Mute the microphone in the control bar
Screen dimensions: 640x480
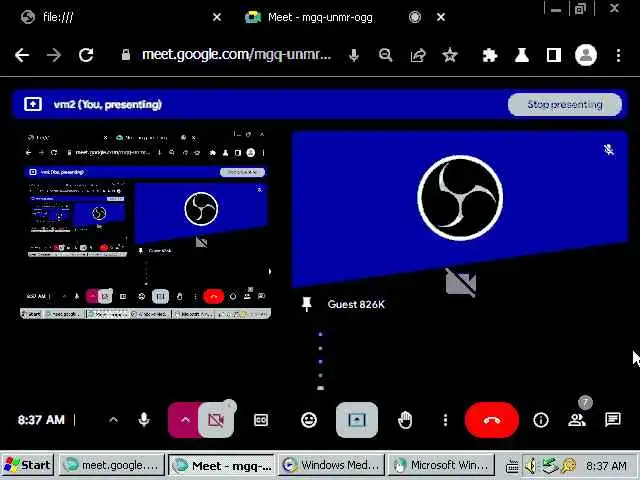[x=144, y=420]
